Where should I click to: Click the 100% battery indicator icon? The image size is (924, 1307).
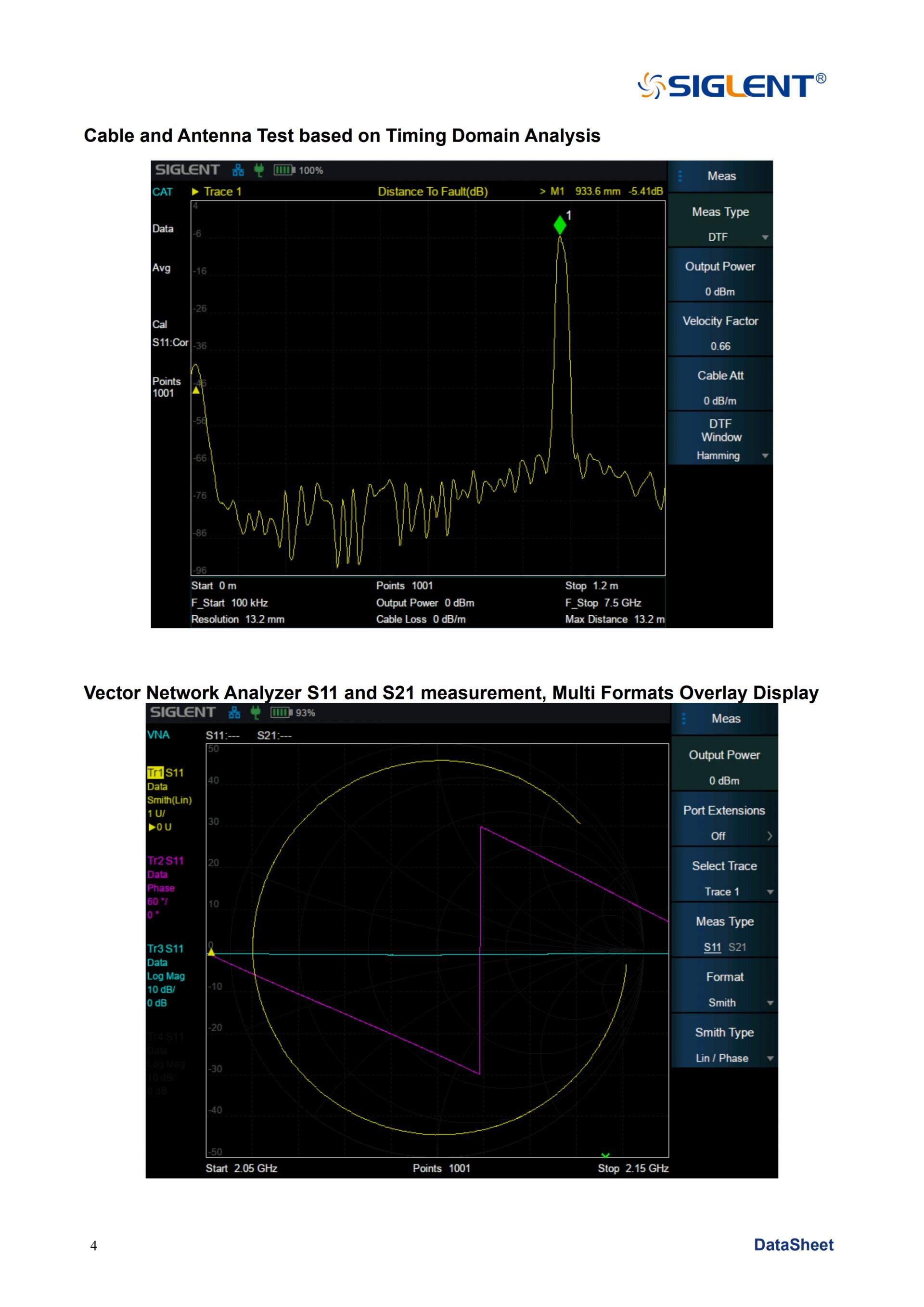pos(284,170)
